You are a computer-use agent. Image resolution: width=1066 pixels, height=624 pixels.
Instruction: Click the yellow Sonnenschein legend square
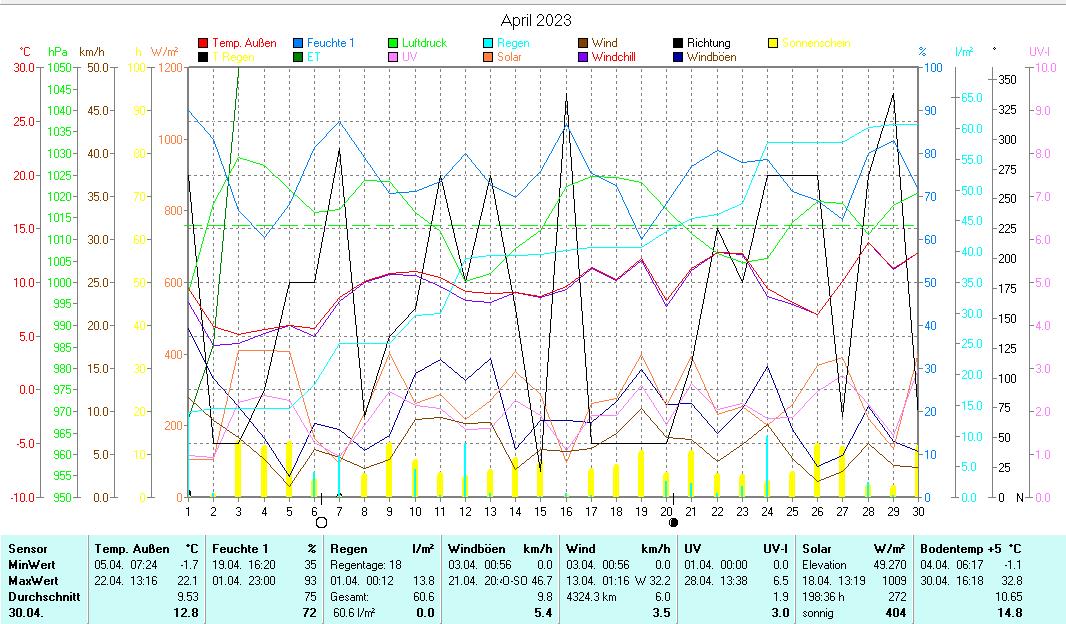(x=773, y=44)
